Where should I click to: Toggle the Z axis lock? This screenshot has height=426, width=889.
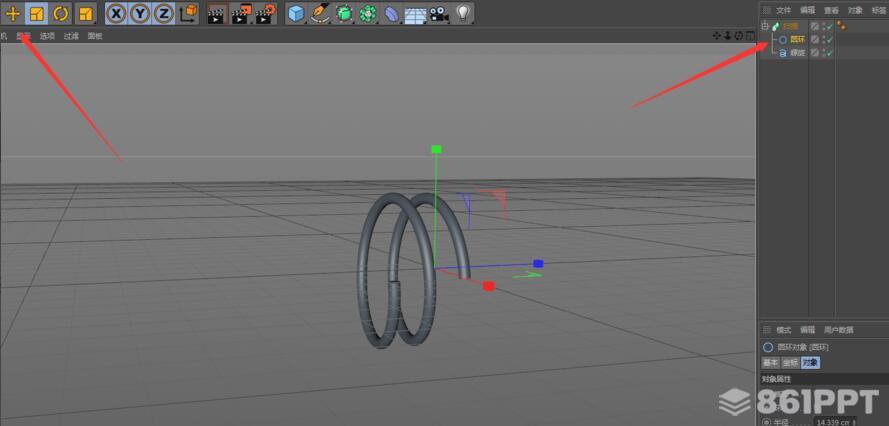click(163, 14)
